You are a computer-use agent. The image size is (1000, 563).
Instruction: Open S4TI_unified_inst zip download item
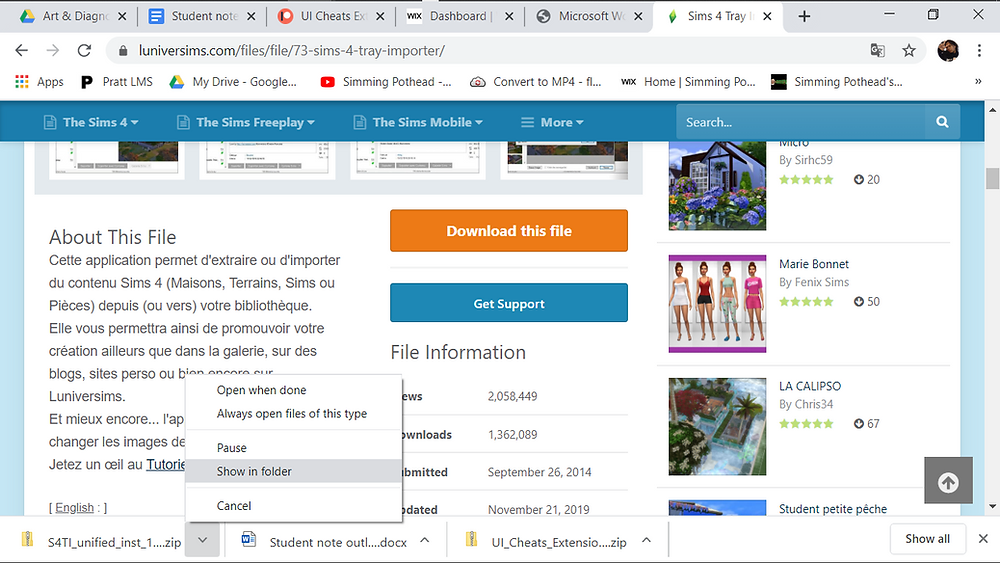102,542
